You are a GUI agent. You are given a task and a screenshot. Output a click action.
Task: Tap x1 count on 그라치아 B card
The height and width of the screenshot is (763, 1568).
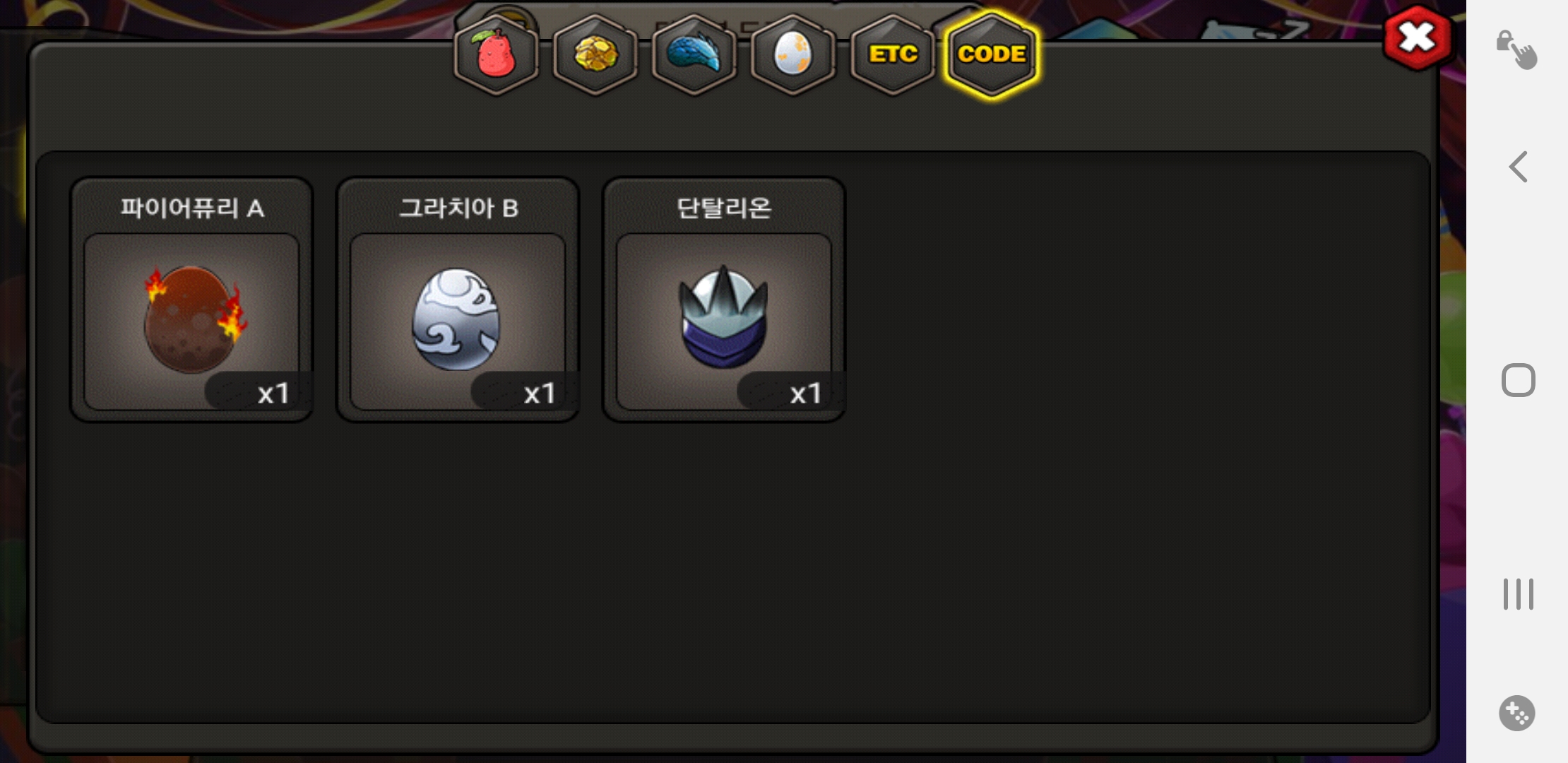tap(539, 394)
